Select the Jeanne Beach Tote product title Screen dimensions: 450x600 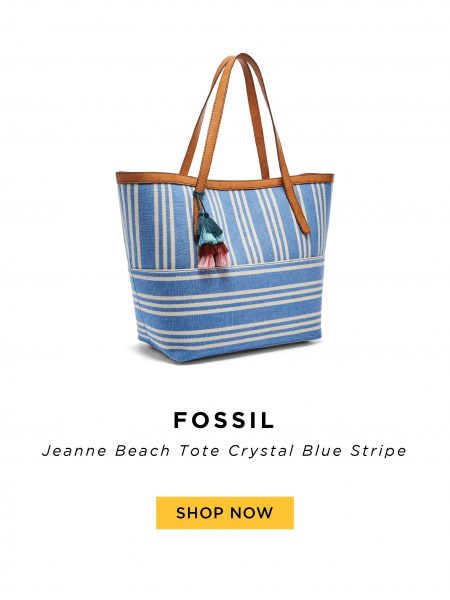(x=224, y=451)
